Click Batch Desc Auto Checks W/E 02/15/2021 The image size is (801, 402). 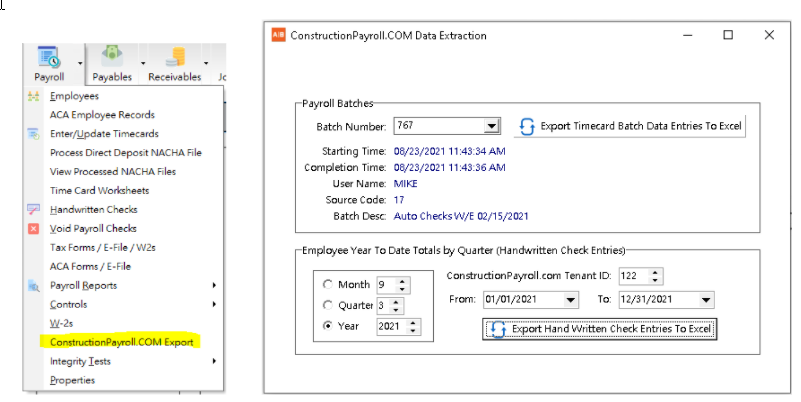tap(461, 216)
